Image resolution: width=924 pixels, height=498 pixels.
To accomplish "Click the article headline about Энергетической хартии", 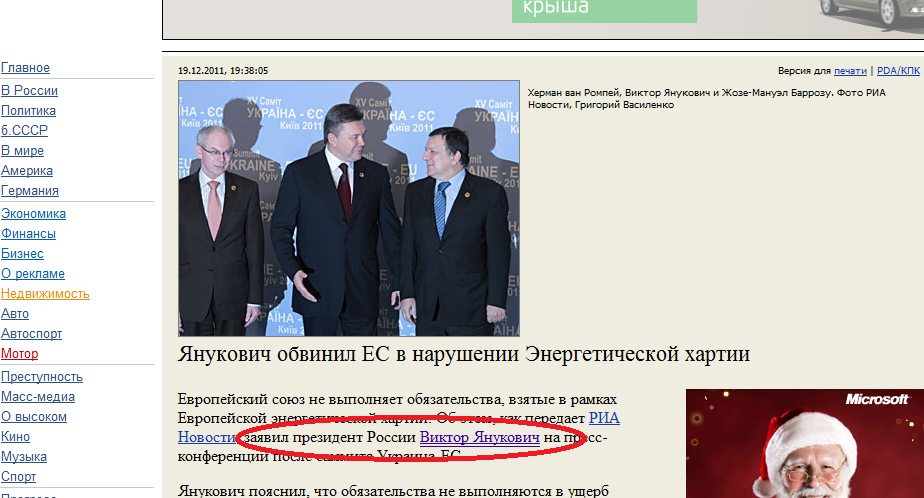I will (x=464, y=354).
